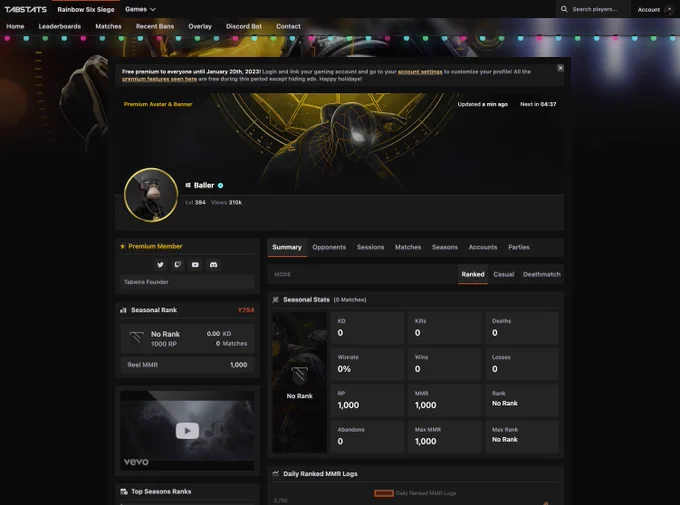Open the Discord social link icon
Screen dimensions: 680x505
[213, 265]
